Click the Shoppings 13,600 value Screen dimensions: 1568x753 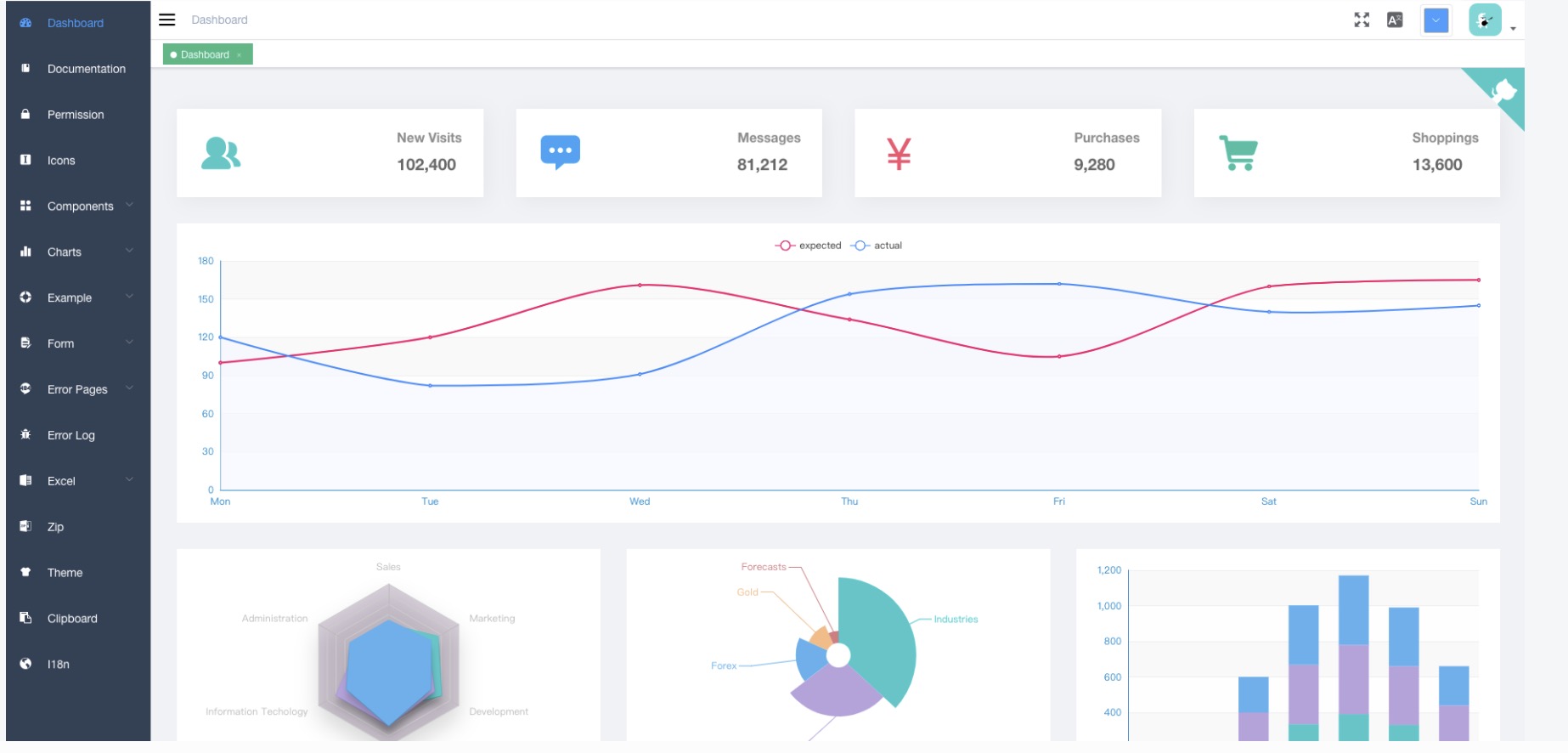point(1437,165)
